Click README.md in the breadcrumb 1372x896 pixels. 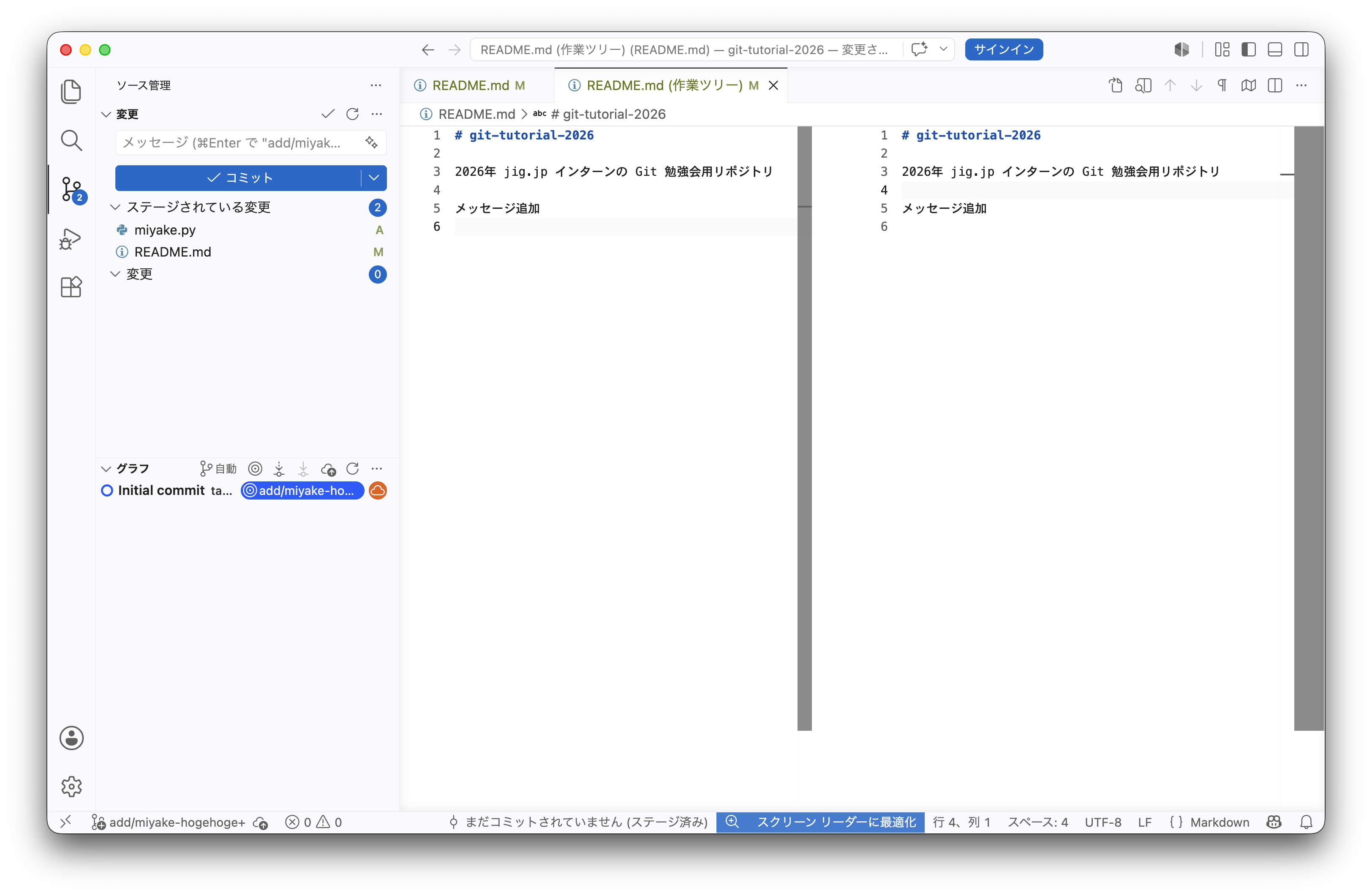(x=476, y=114)
